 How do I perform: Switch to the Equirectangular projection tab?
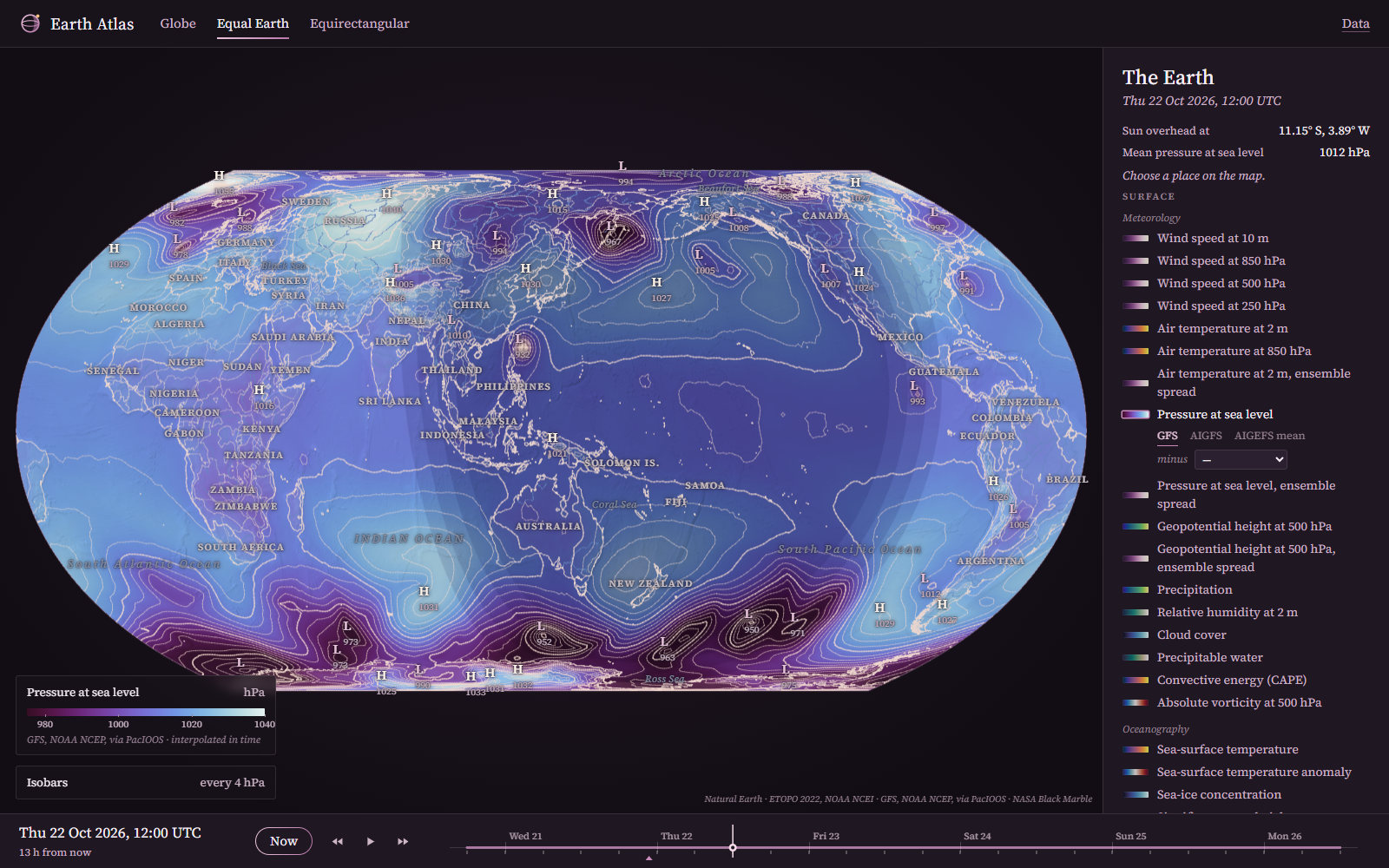click(359, 23)
